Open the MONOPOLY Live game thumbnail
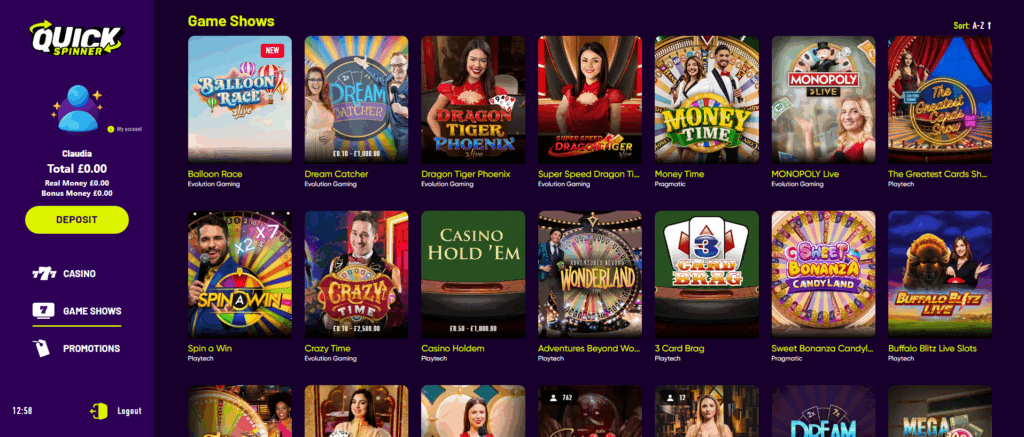 tap(824, 99)
